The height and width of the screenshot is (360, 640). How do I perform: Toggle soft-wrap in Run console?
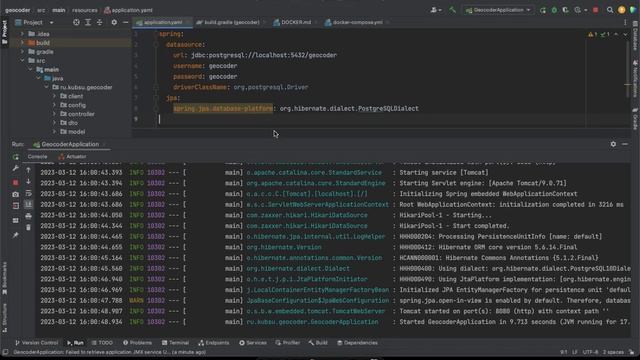tap(28, 193)
